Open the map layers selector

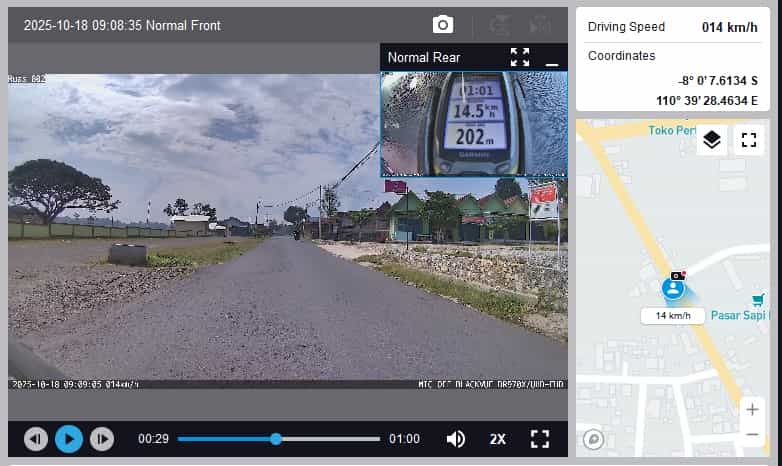pyautogui.click(x=711, y=140)
